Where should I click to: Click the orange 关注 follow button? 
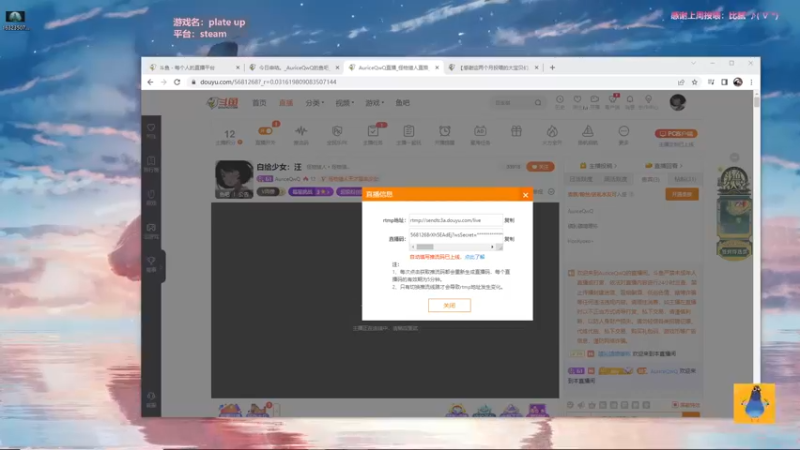pyautogui.click(x=540, y=167)
